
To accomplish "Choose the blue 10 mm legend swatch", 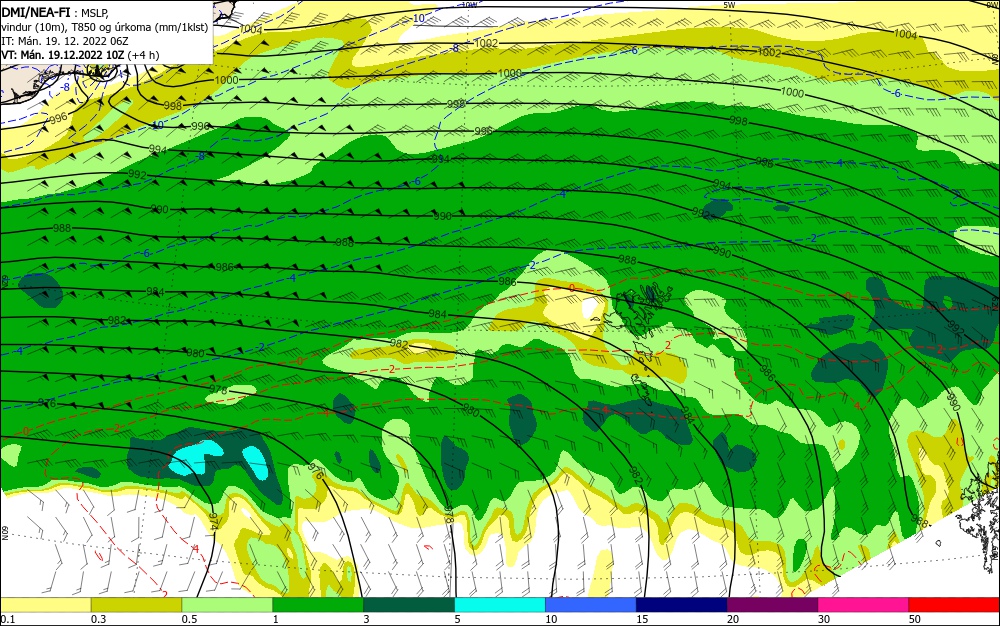I will pos(591,605).
